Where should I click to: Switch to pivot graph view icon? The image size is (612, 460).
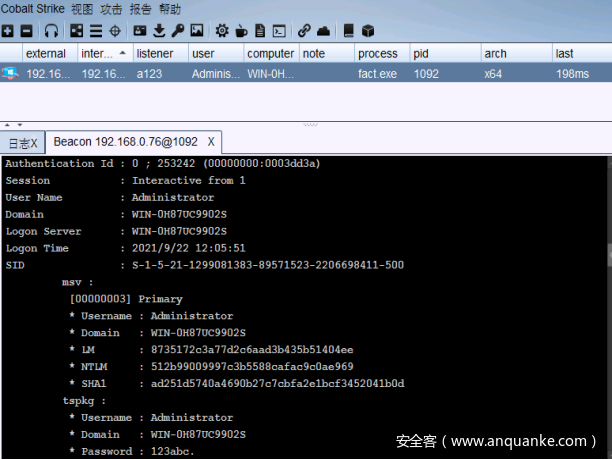76,30
